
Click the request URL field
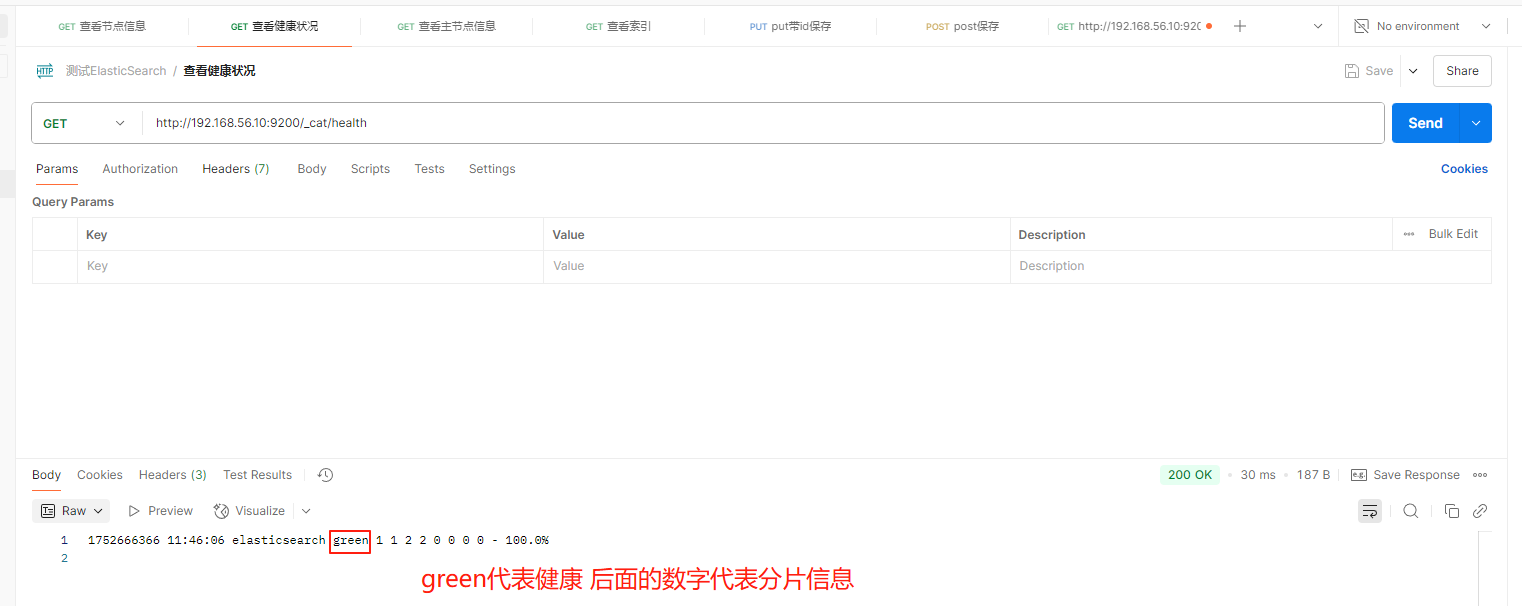pos(764,123)
